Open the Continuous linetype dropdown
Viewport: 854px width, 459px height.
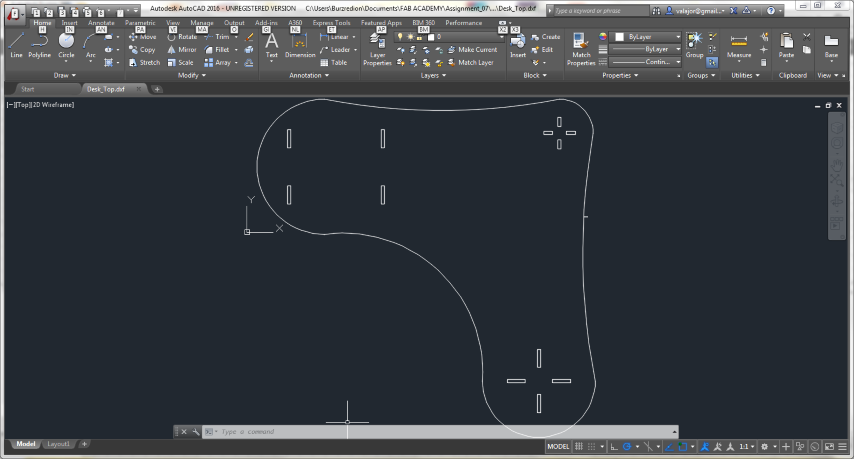point(646,62)
